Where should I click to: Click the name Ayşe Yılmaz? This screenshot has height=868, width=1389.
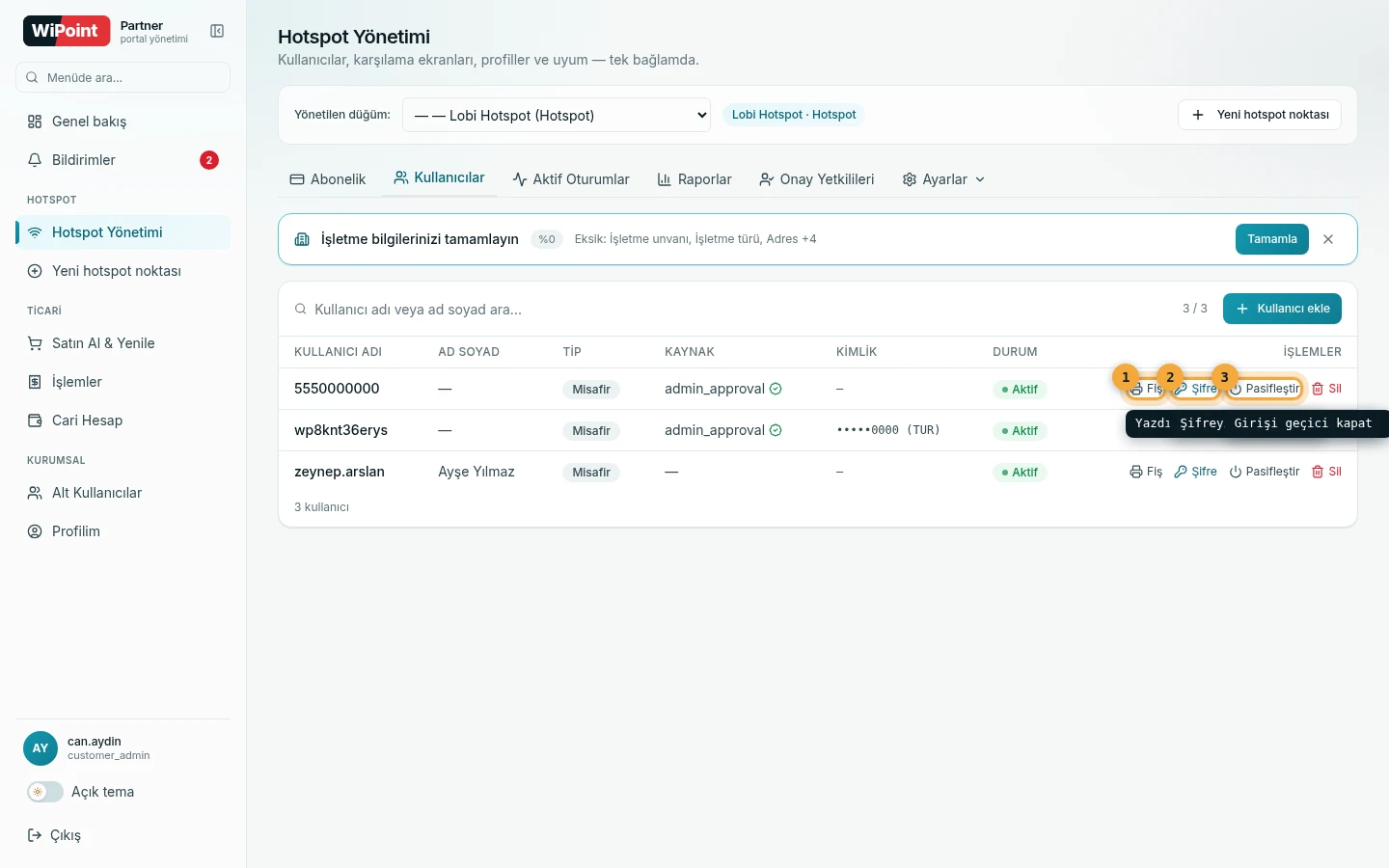tap(477, 472)
